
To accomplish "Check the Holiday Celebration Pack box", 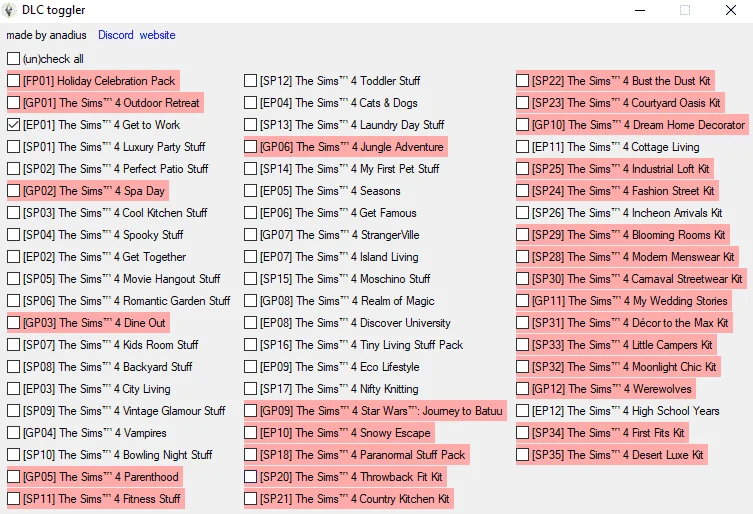I will [13, 81].
